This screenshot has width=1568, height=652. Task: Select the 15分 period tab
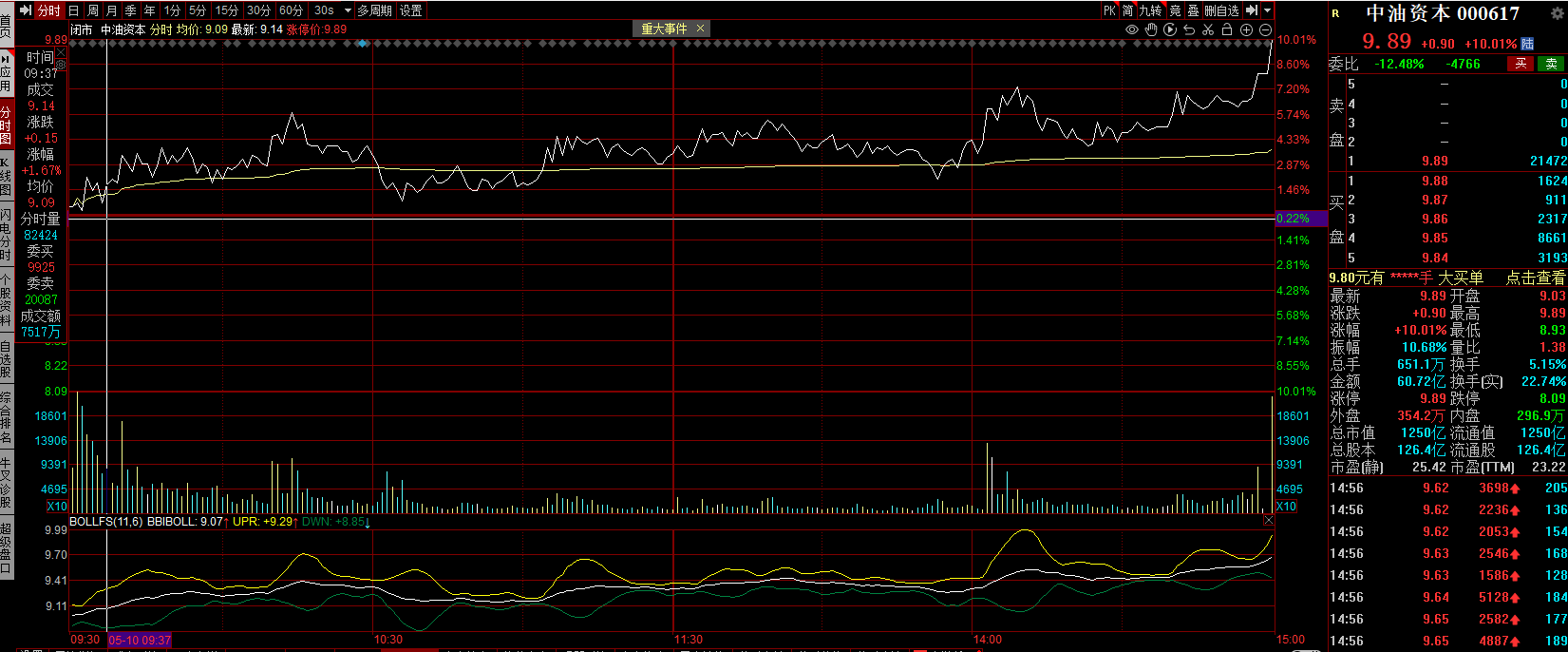[226, 10]
